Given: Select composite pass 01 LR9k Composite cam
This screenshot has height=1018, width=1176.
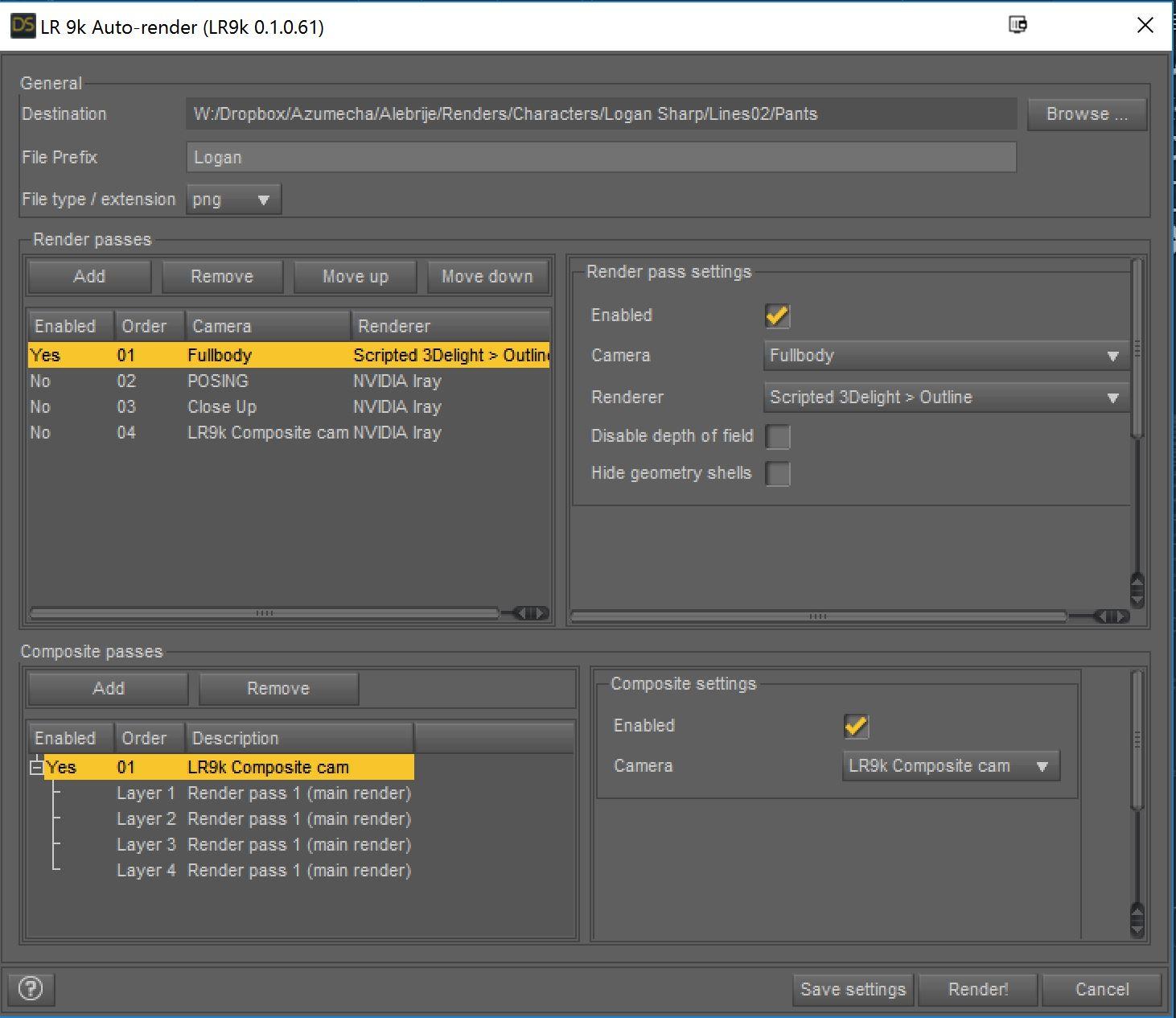Looking at the screenshot, I should (229, 768).
